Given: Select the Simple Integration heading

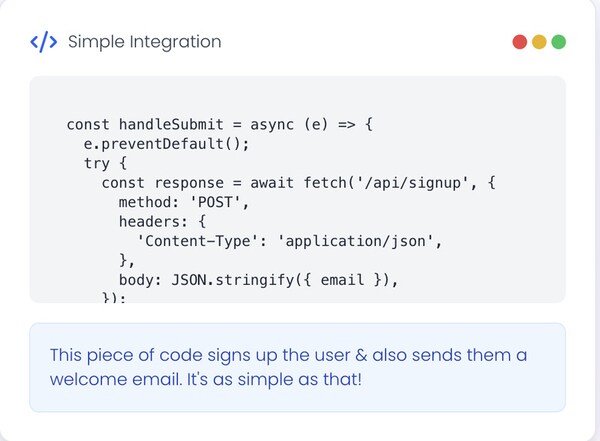Looking at the screenshot, I should 144,42.
